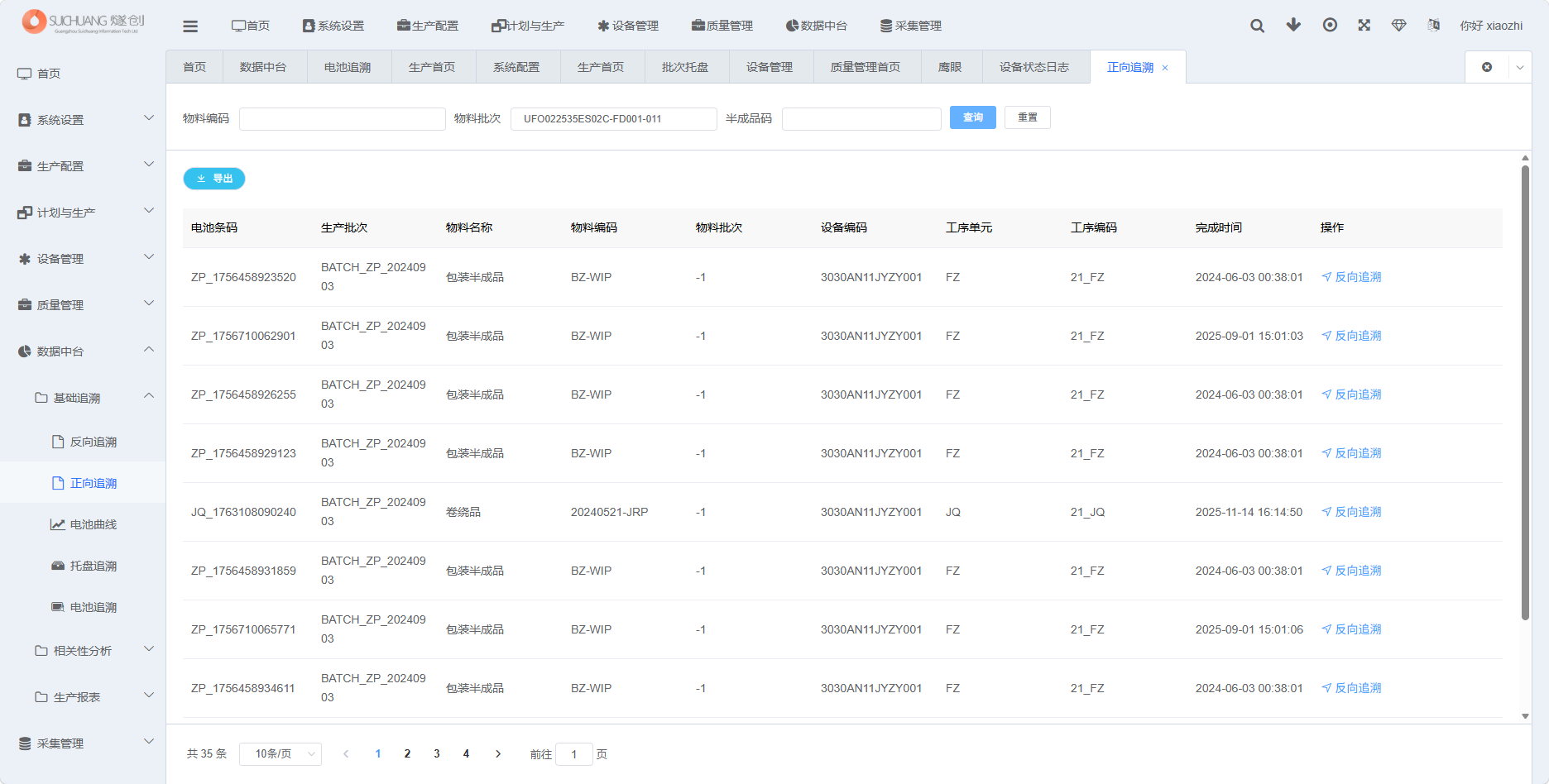Viewport: 1549px width, 784px height.
Task: Open top menu 数据中台
Action: point(817,26)
